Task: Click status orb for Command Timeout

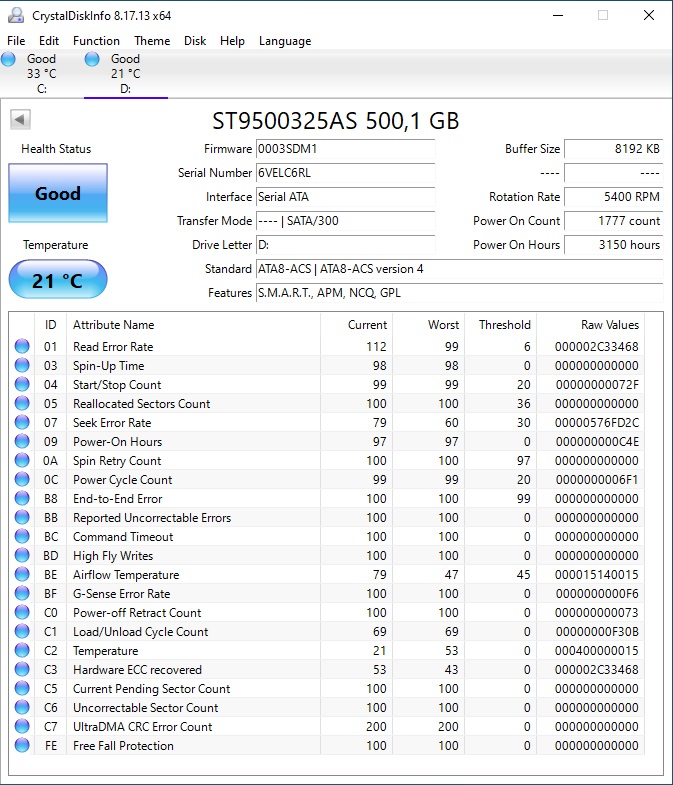Action: point(22,536)
